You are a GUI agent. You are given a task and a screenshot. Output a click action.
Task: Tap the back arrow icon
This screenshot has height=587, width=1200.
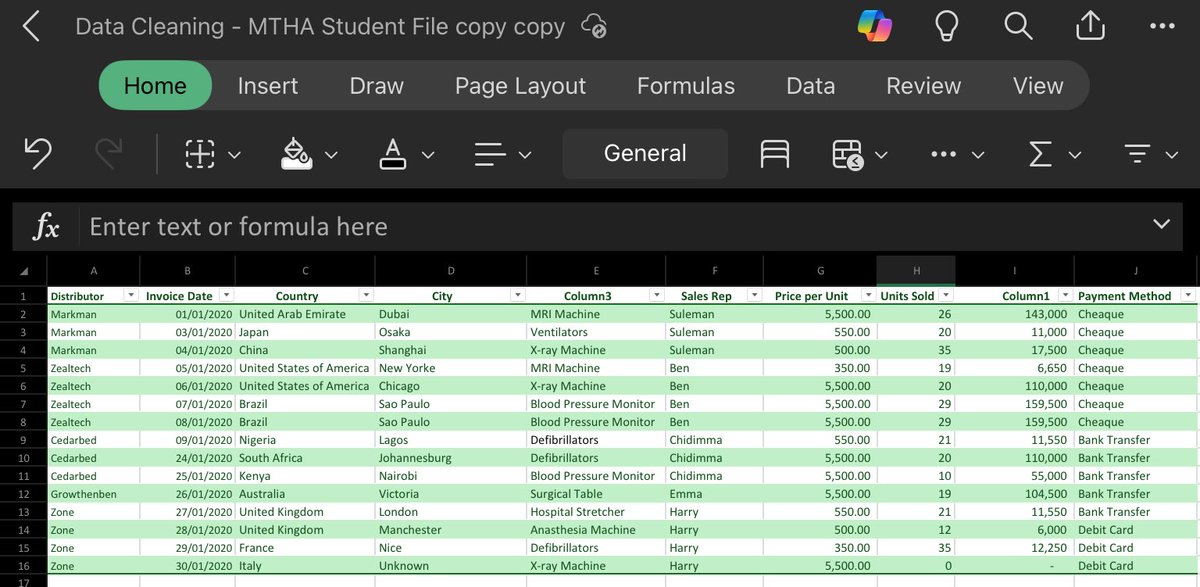point(31,27)
